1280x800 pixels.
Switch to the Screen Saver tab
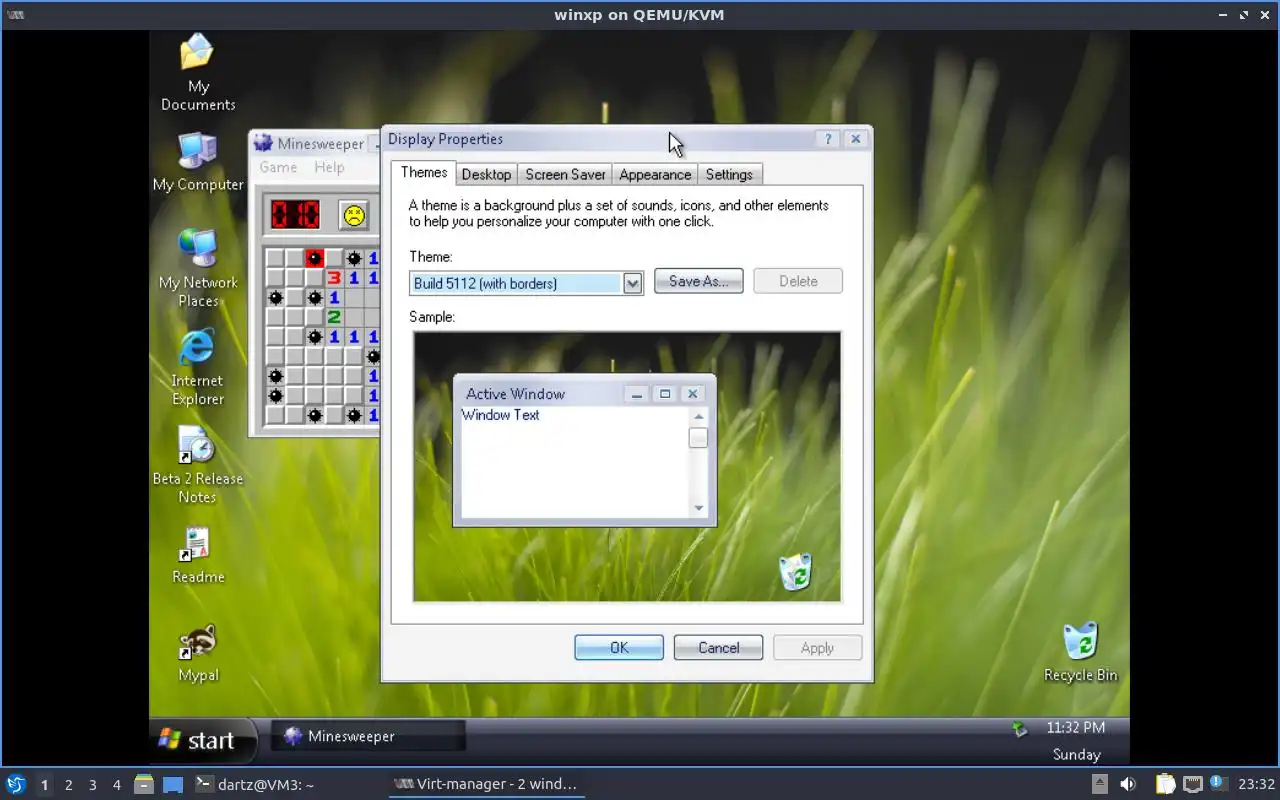(x=565, y=174)
